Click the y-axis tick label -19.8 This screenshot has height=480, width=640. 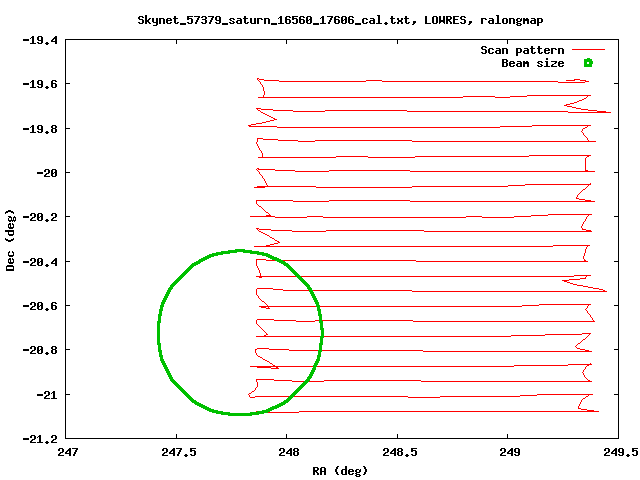tap(40, 129)
